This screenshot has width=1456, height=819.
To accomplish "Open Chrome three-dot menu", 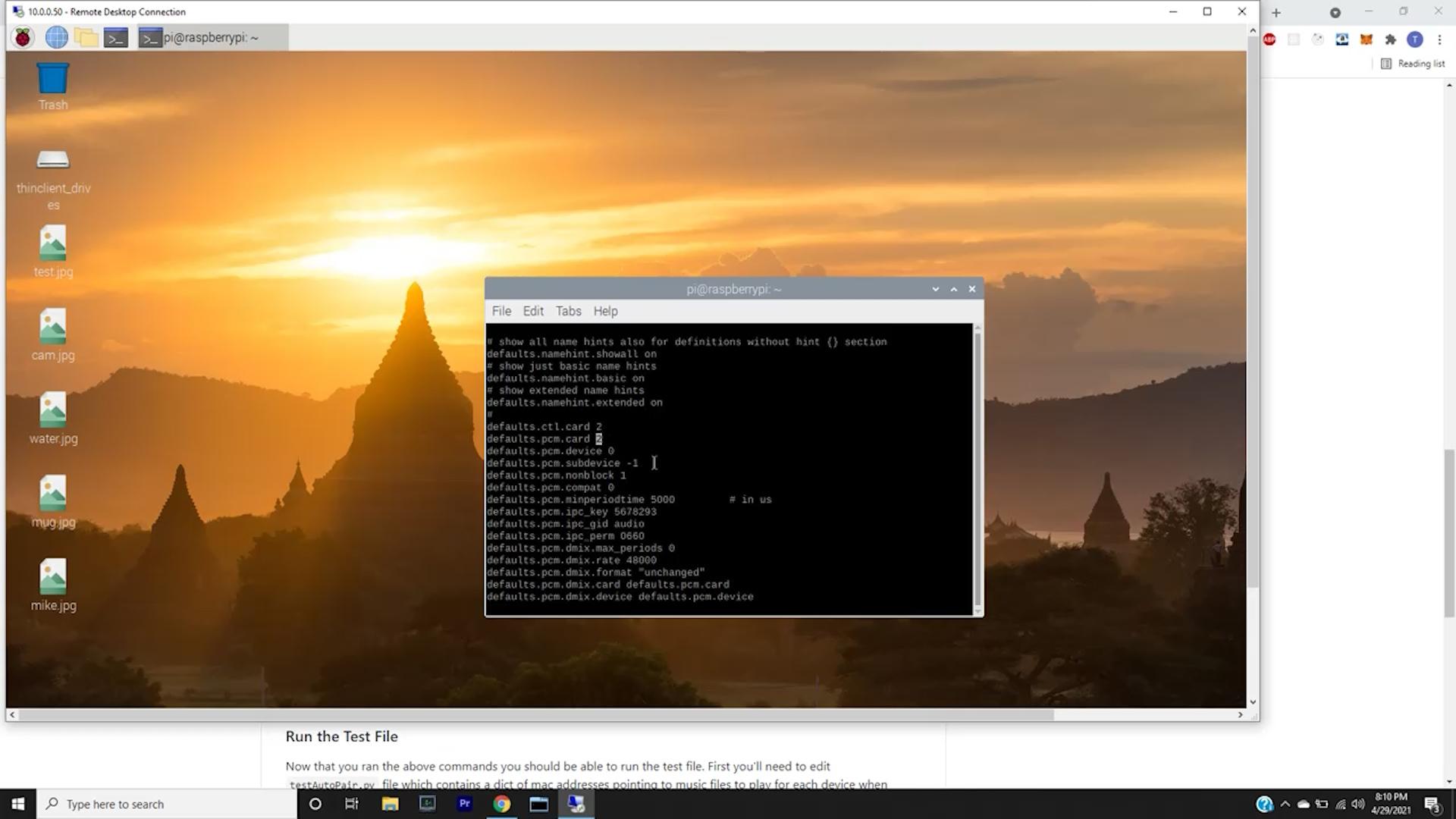I will [x=1439, y=39].
